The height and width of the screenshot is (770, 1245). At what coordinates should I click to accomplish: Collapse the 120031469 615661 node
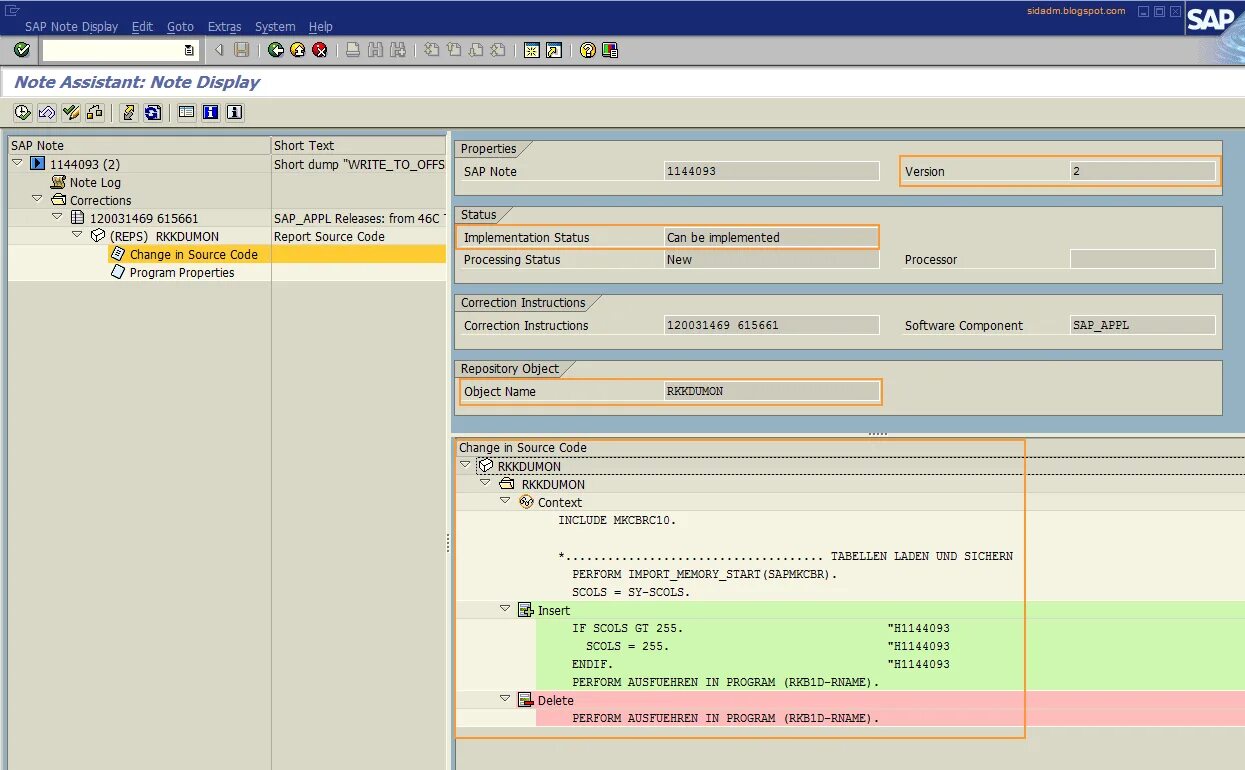pos(57,217)
